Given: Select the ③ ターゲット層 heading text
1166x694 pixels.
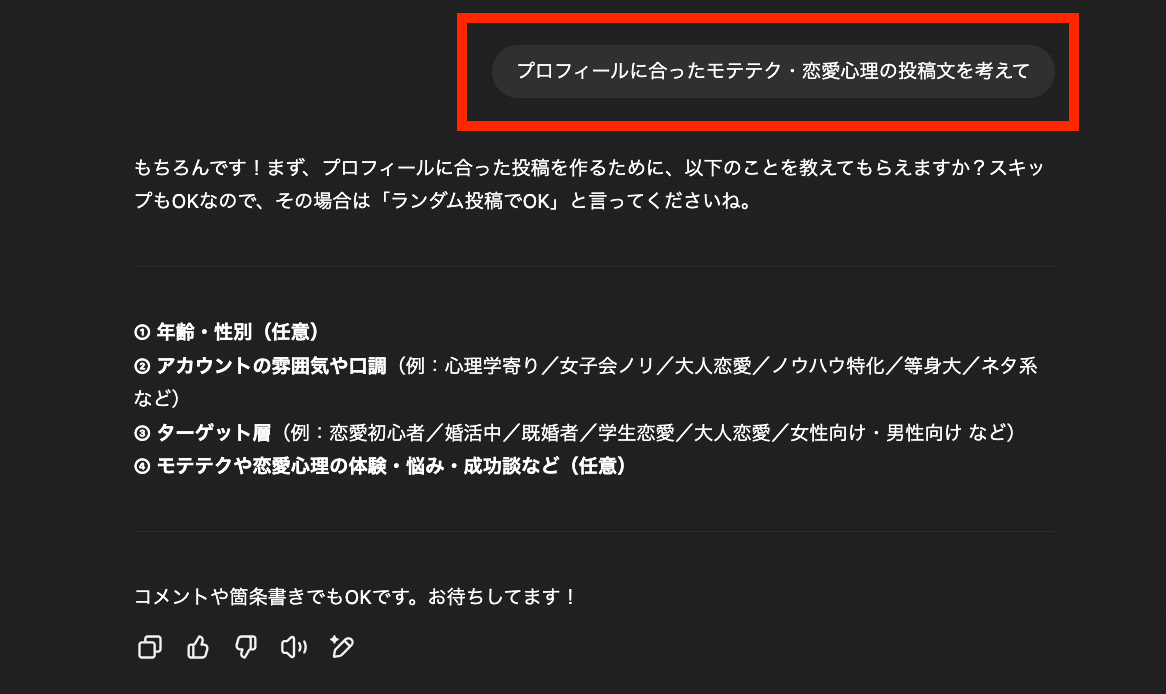Looking at the screenshot, I should (x=202, y=433).
